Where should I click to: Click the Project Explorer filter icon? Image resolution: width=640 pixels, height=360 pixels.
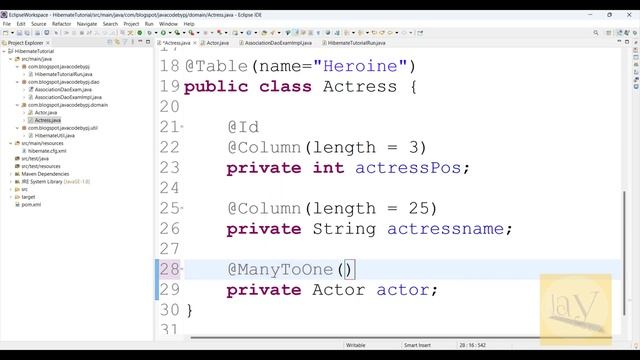[125, 42]
